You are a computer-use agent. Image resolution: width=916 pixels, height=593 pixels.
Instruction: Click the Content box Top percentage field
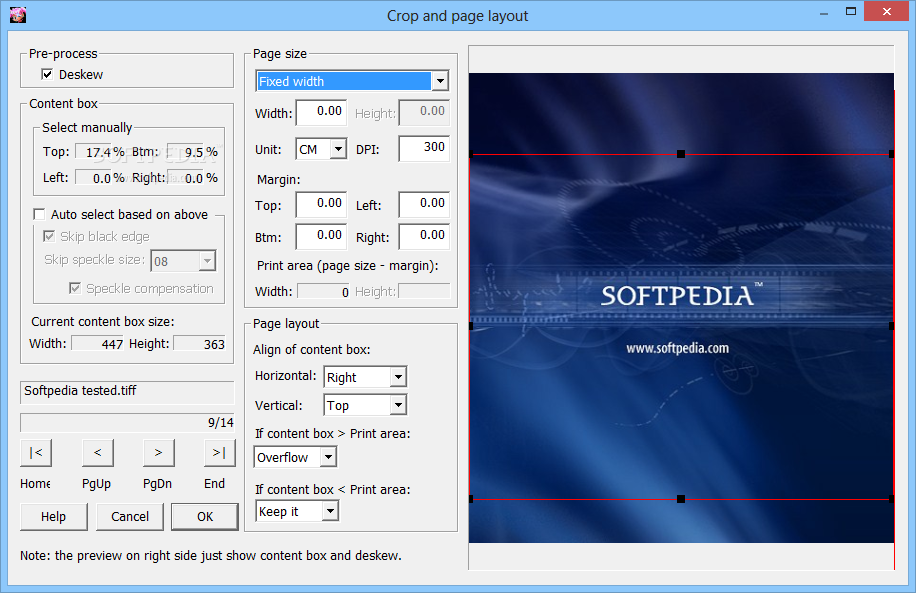tap(93, 152)
